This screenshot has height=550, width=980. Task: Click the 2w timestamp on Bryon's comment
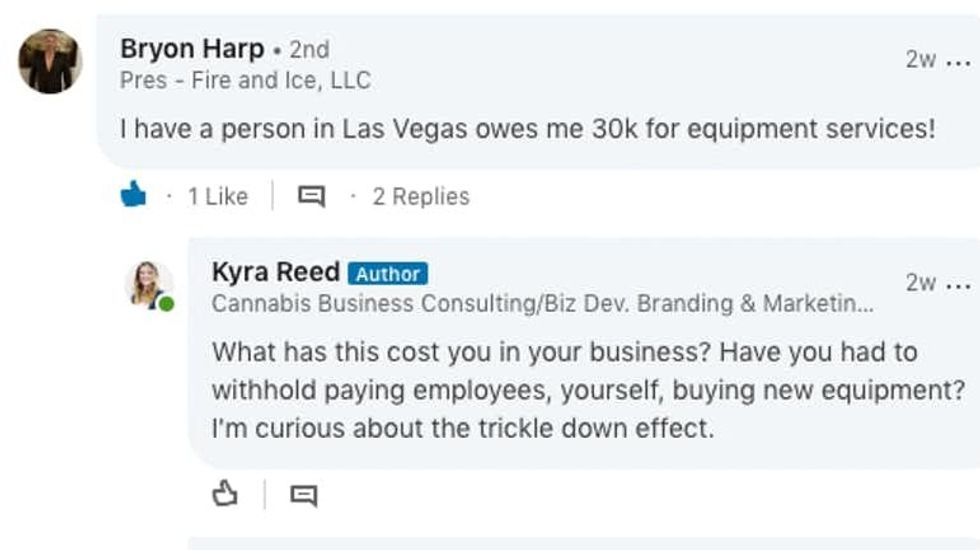click(x=920, y=59)
